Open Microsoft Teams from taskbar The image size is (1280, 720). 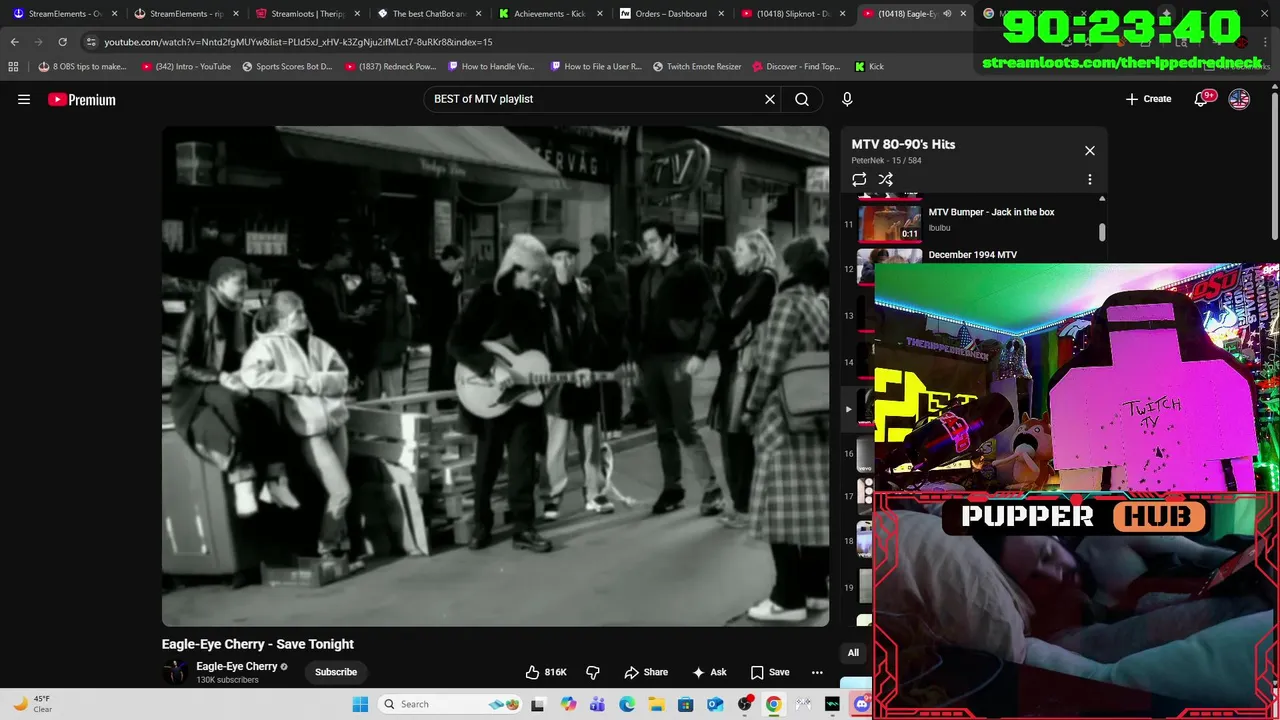click(x=597, y=704)
